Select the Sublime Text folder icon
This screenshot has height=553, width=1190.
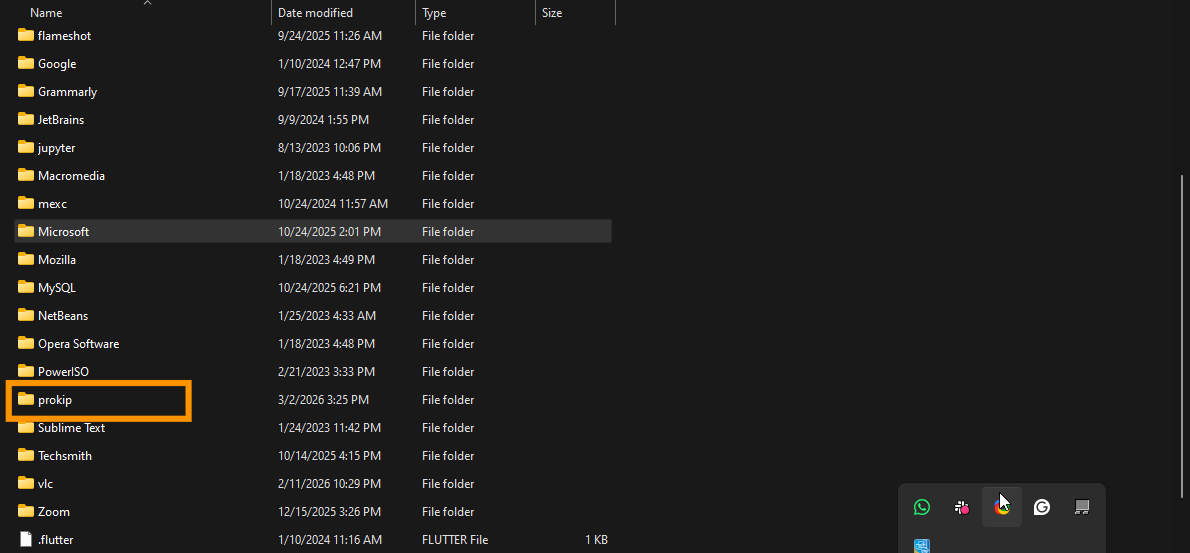tap(27, 428)
